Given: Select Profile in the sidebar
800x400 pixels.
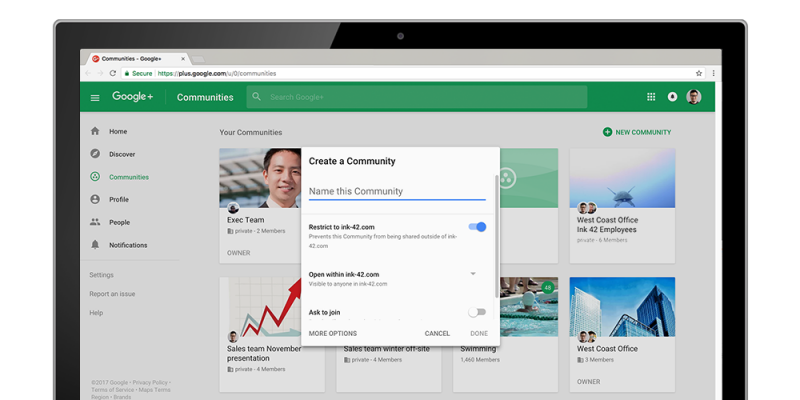Looking at the screenshot, I should [119, 199].
